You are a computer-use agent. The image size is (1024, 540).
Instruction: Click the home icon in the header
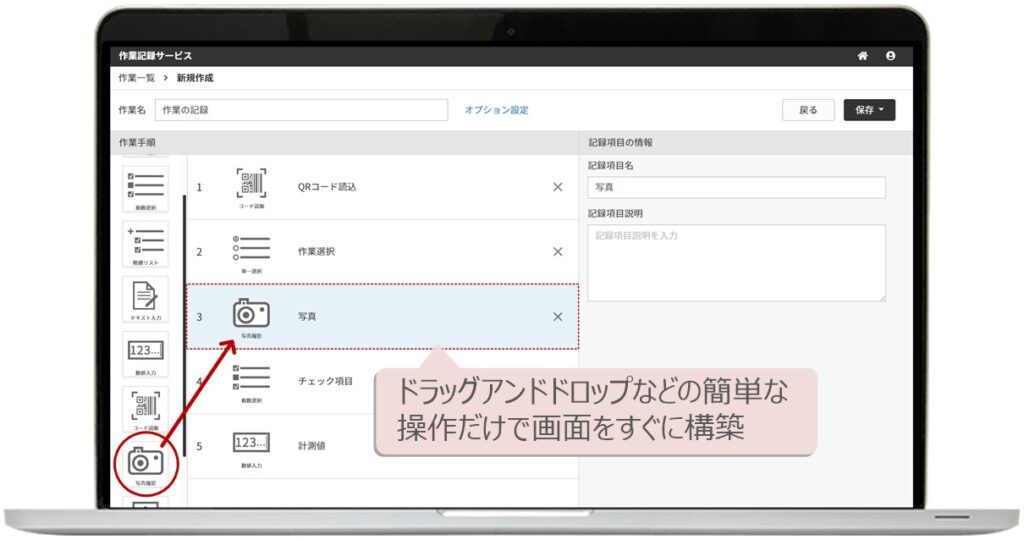tap(862, 56)
